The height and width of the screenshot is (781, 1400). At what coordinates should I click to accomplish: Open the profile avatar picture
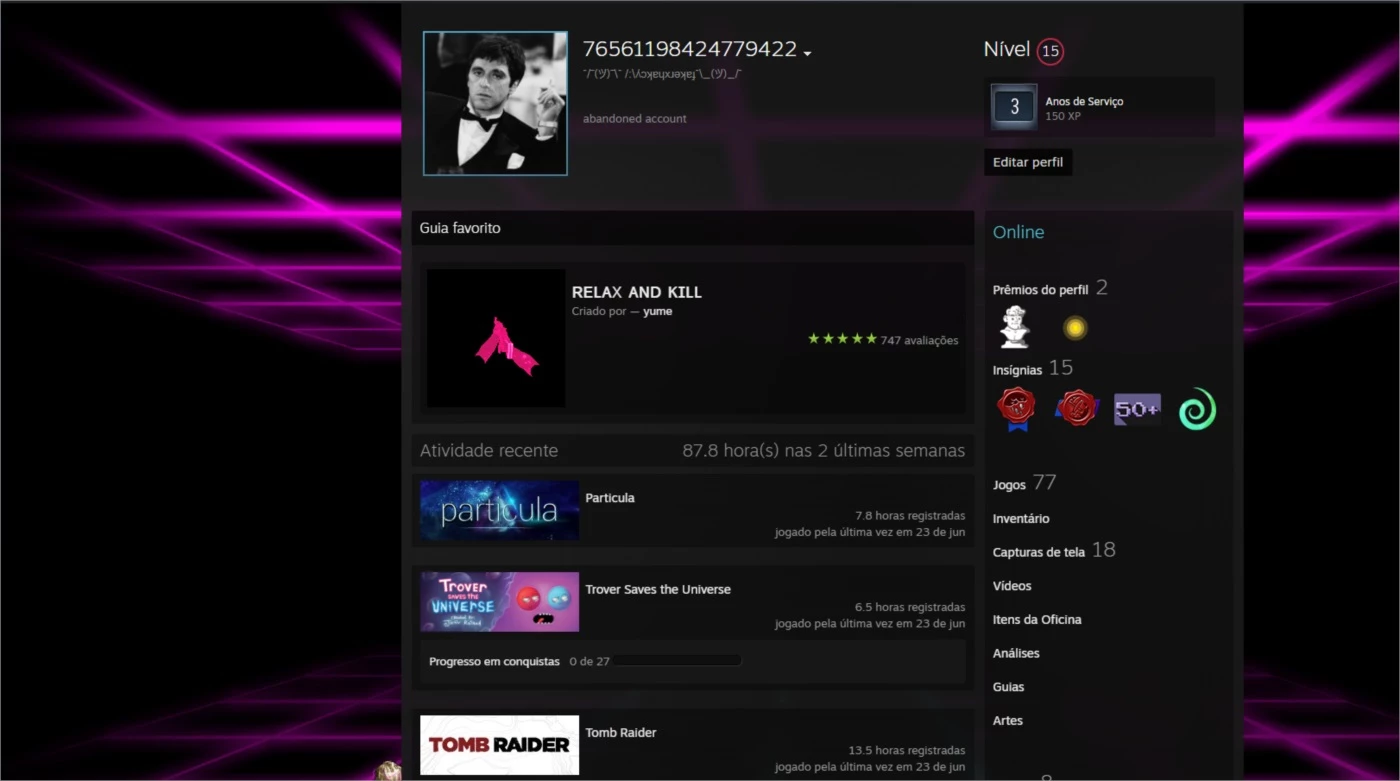tap(495, 103)
